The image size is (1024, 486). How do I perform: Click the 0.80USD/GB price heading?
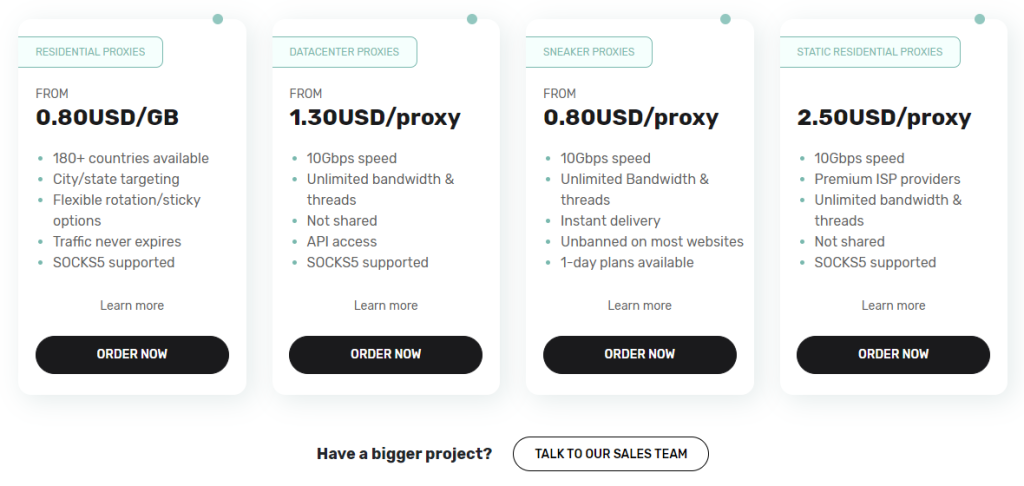(107, 118)
